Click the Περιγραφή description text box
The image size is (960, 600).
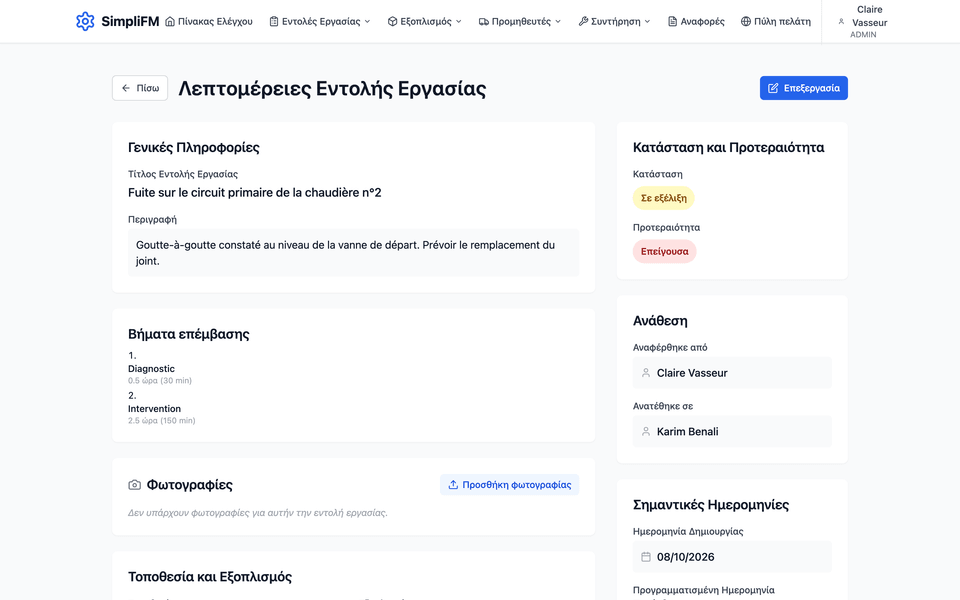[x=353, y=253]
